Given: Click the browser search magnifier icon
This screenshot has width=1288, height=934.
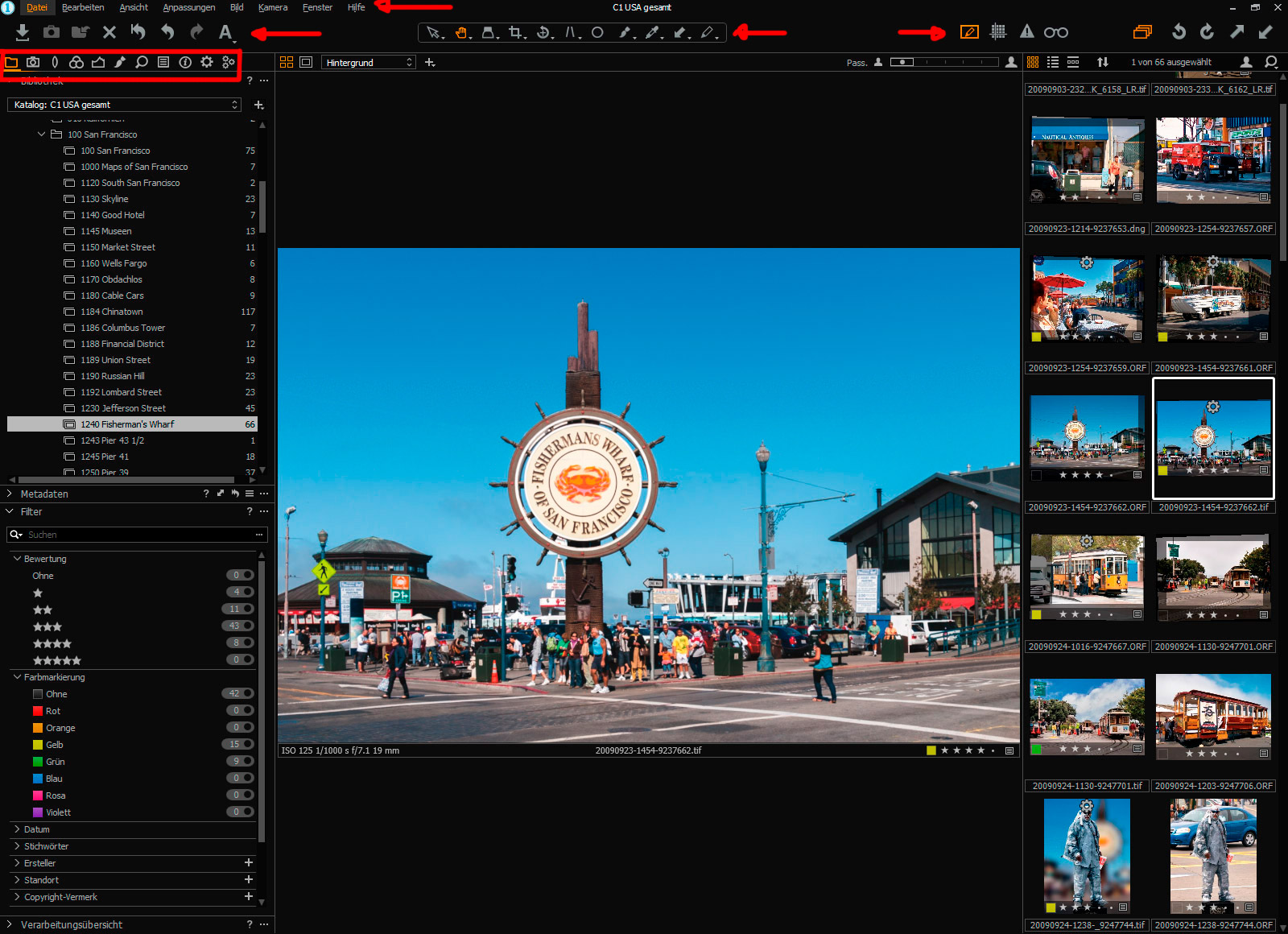Looking at the screenshot, I should tap(1271, 62).
